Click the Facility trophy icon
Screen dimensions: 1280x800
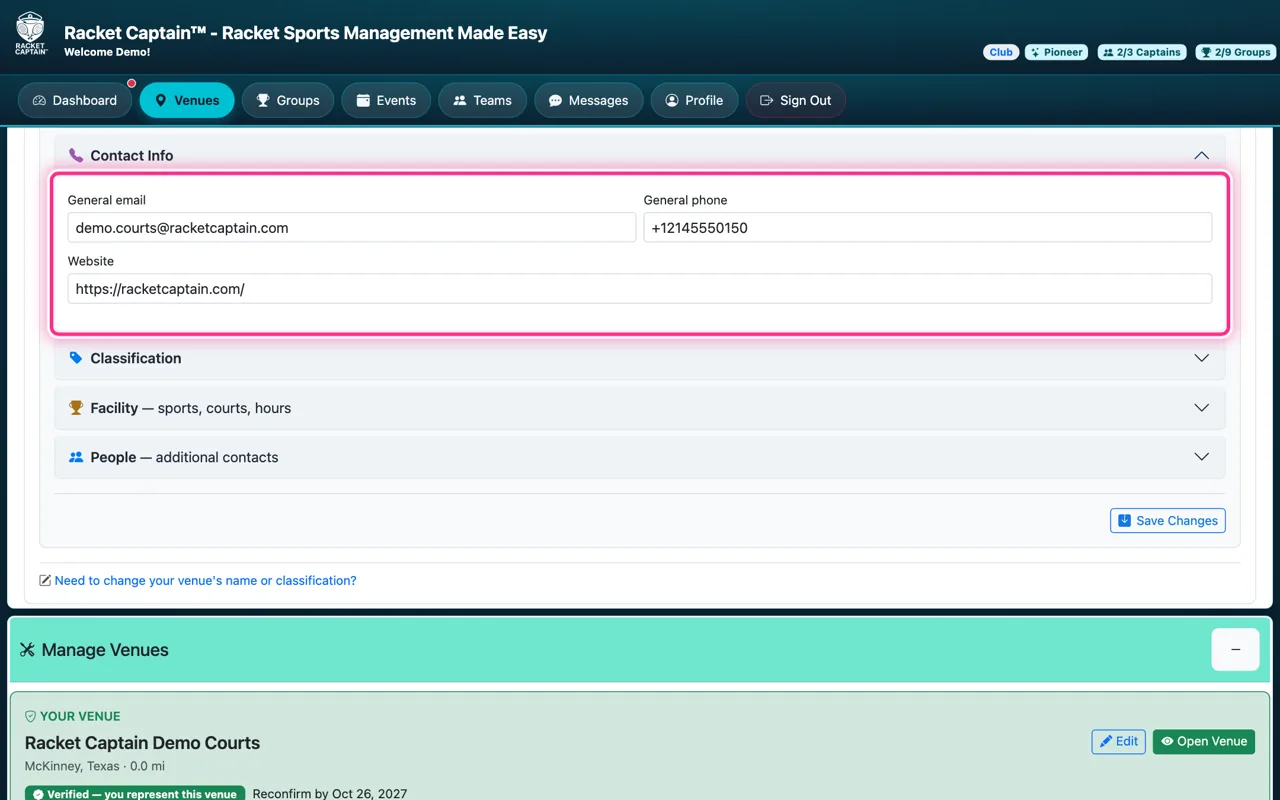point(76,408)
